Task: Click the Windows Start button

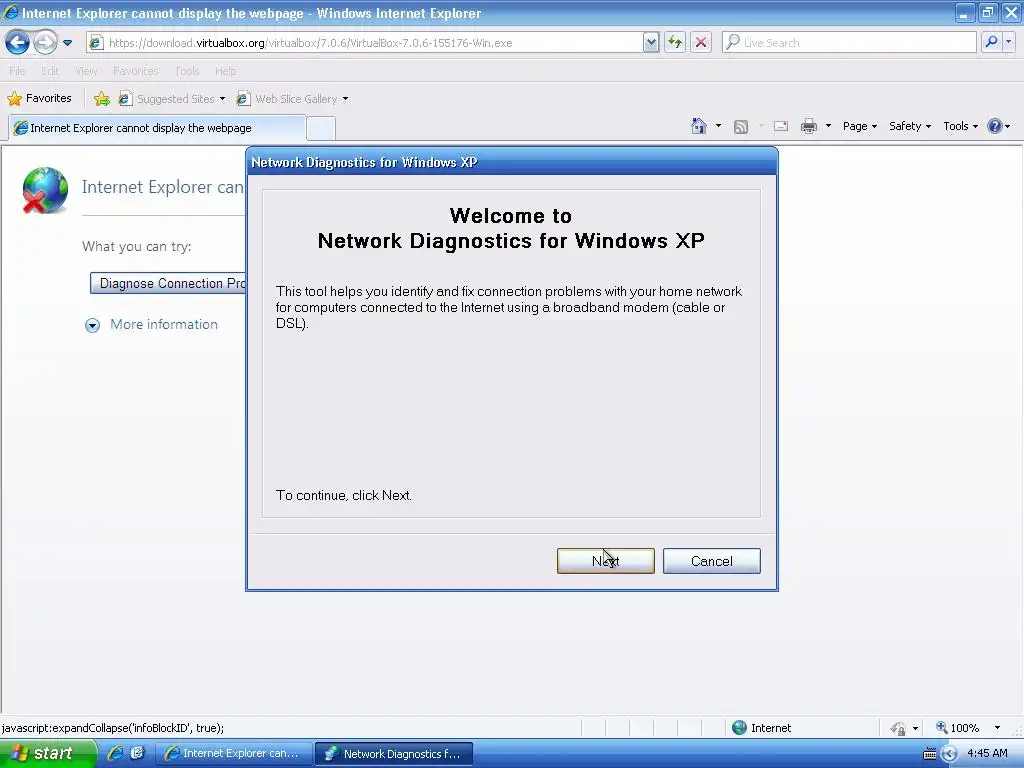Action: coord(46,754)
